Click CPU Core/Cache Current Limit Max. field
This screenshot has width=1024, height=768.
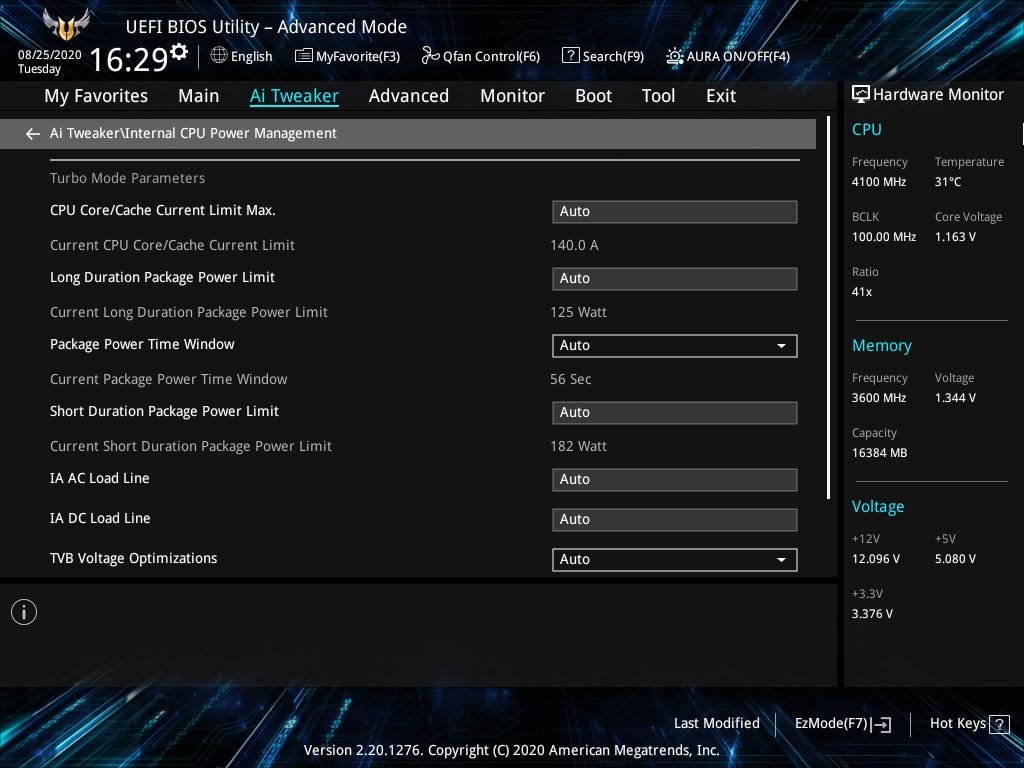tap(675, 212)
